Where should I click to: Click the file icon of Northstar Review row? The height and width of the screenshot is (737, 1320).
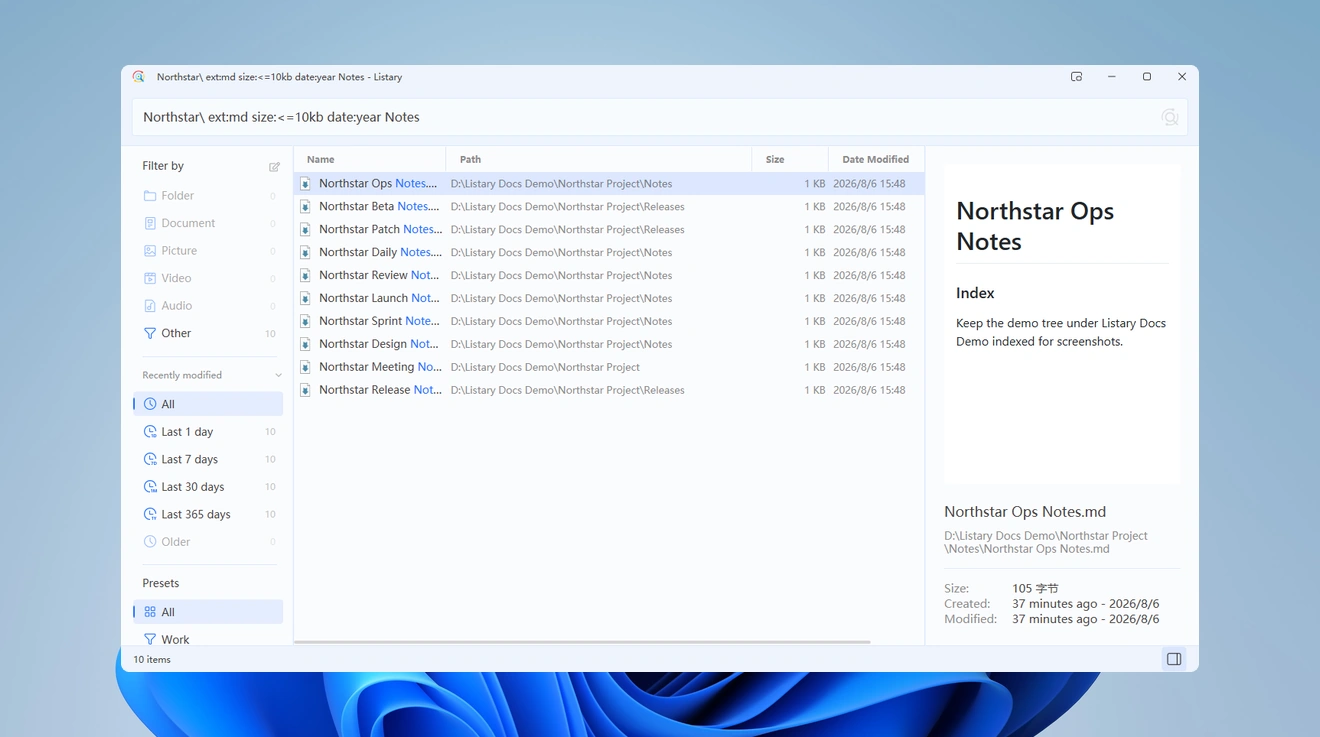pos(306,276)
